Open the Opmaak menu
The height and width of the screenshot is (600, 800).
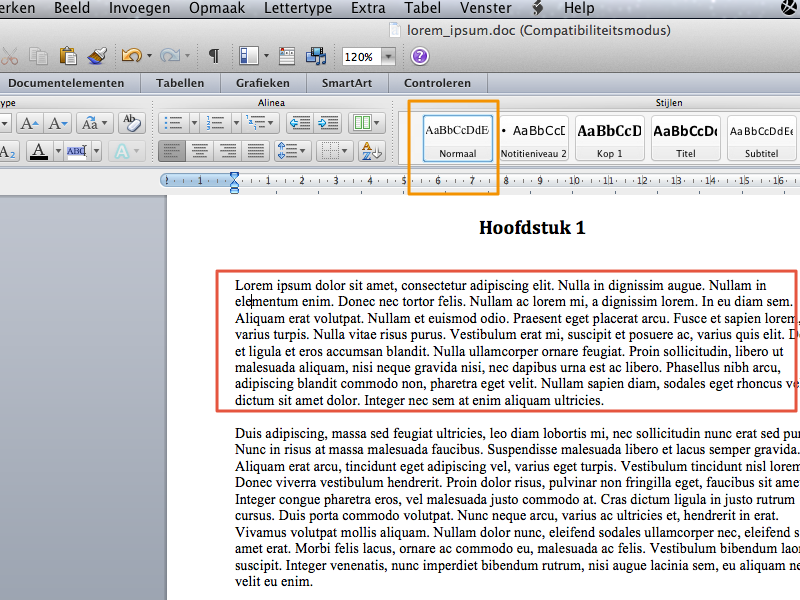[x=217, y=8]
